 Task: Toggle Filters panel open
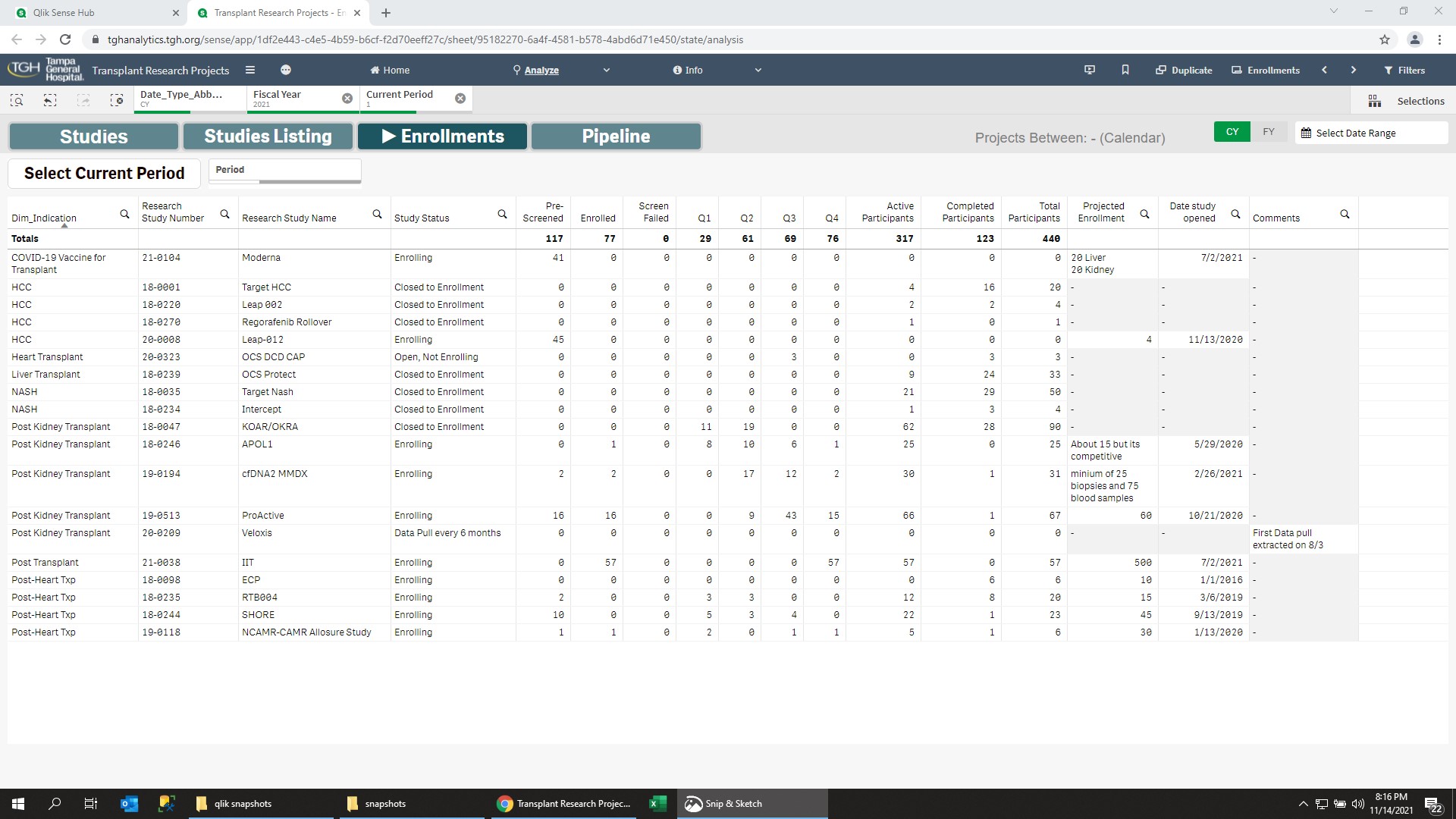(x=1404, y=69)
